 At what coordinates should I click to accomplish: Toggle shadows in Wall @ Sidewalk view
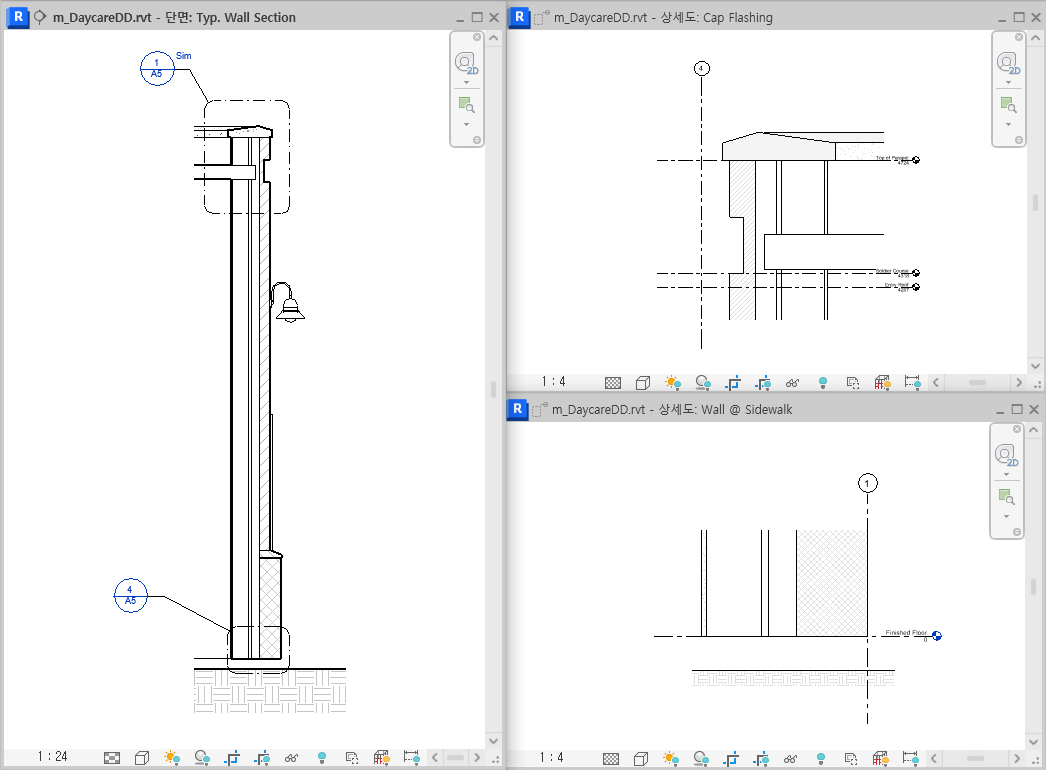click(701, 758)
